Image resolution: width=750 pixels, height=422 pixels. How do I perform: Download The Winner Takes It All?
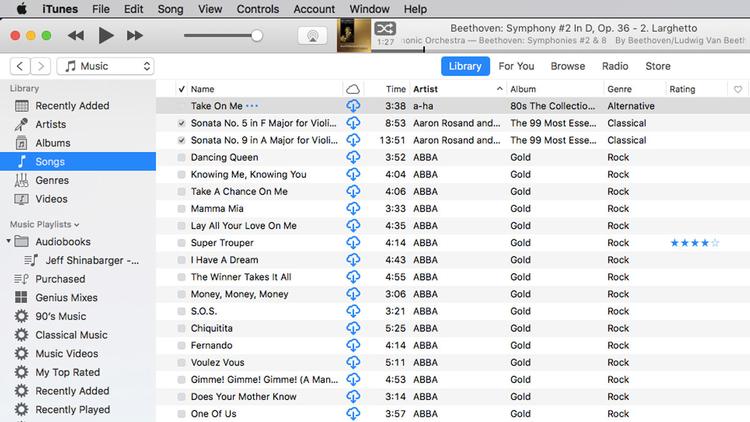[x=353, y=277]
